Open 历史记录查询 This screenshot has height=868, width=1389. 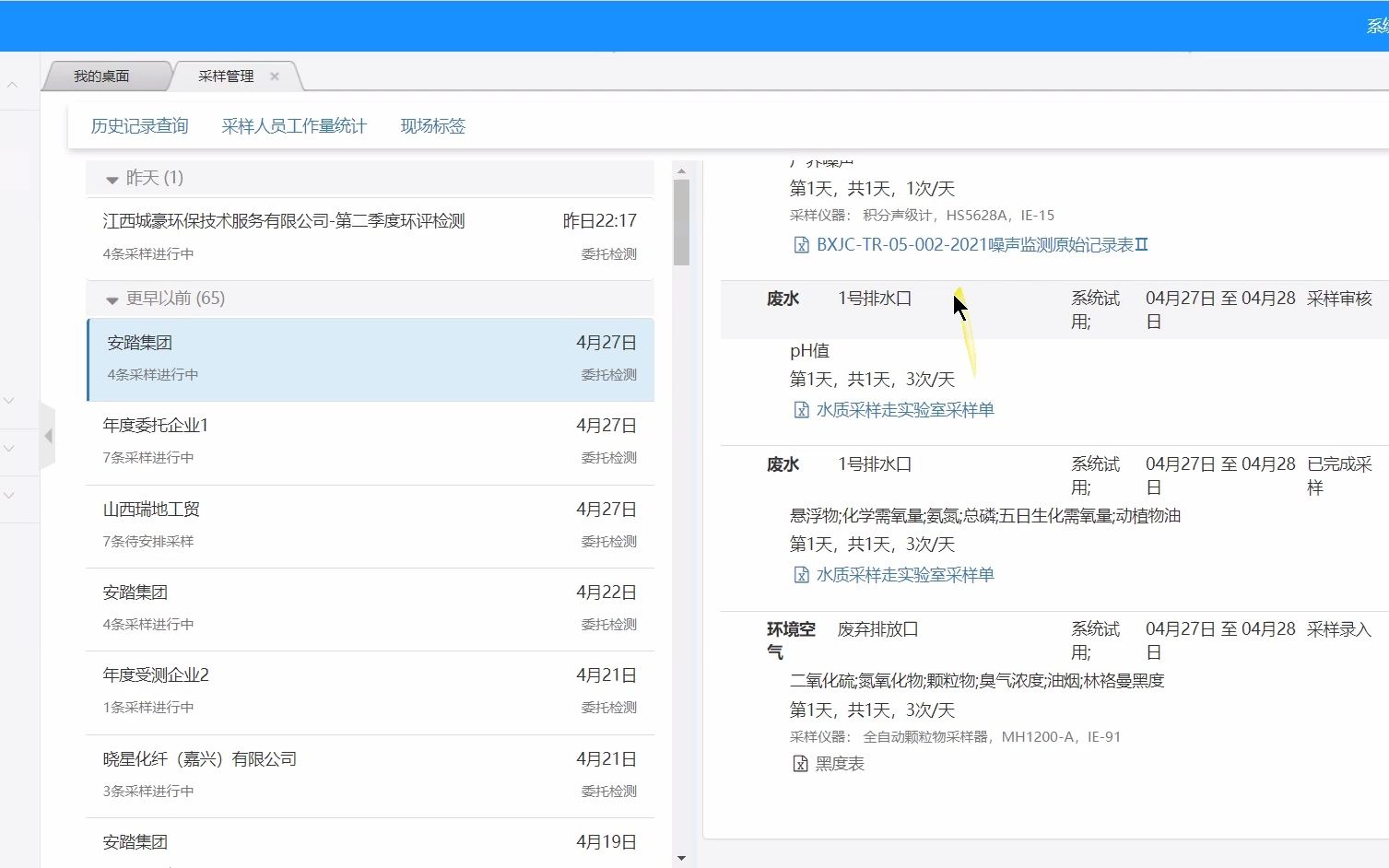(139, 126)
